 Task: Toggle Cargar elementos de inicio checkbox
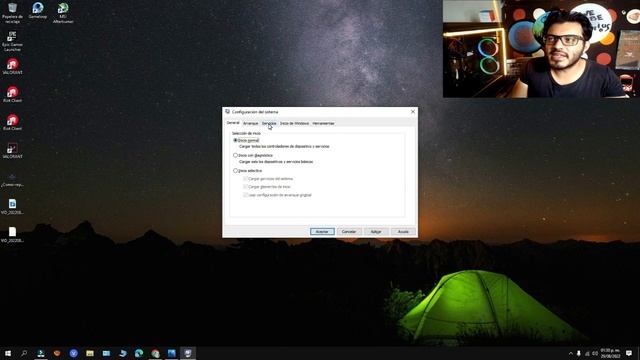(x=245, y=187)
